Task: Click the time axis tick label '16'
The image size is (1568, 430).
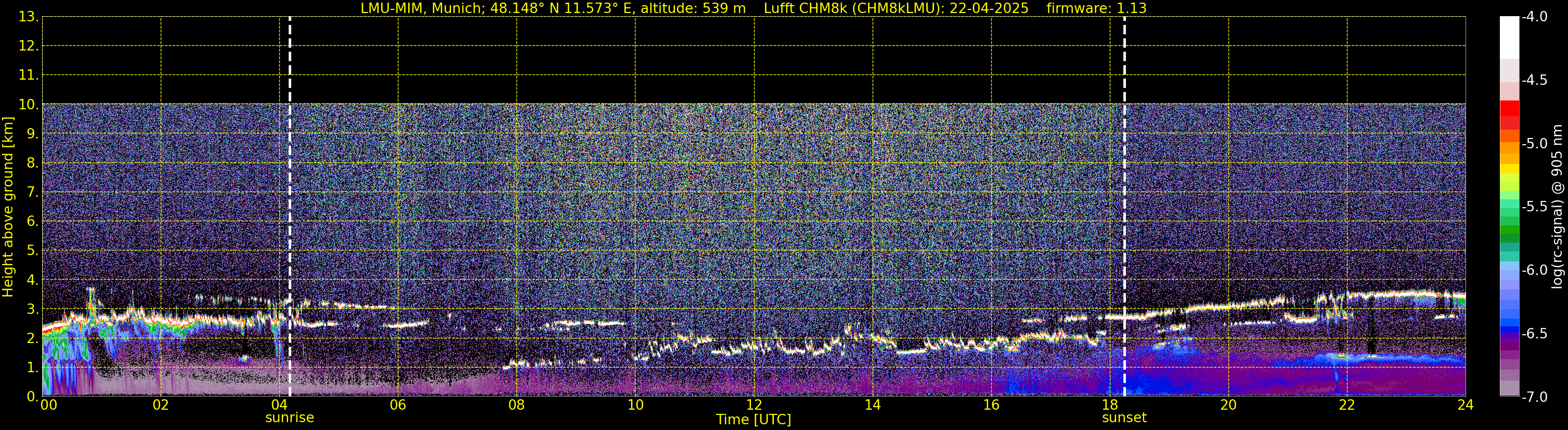Action: (991, 406)
